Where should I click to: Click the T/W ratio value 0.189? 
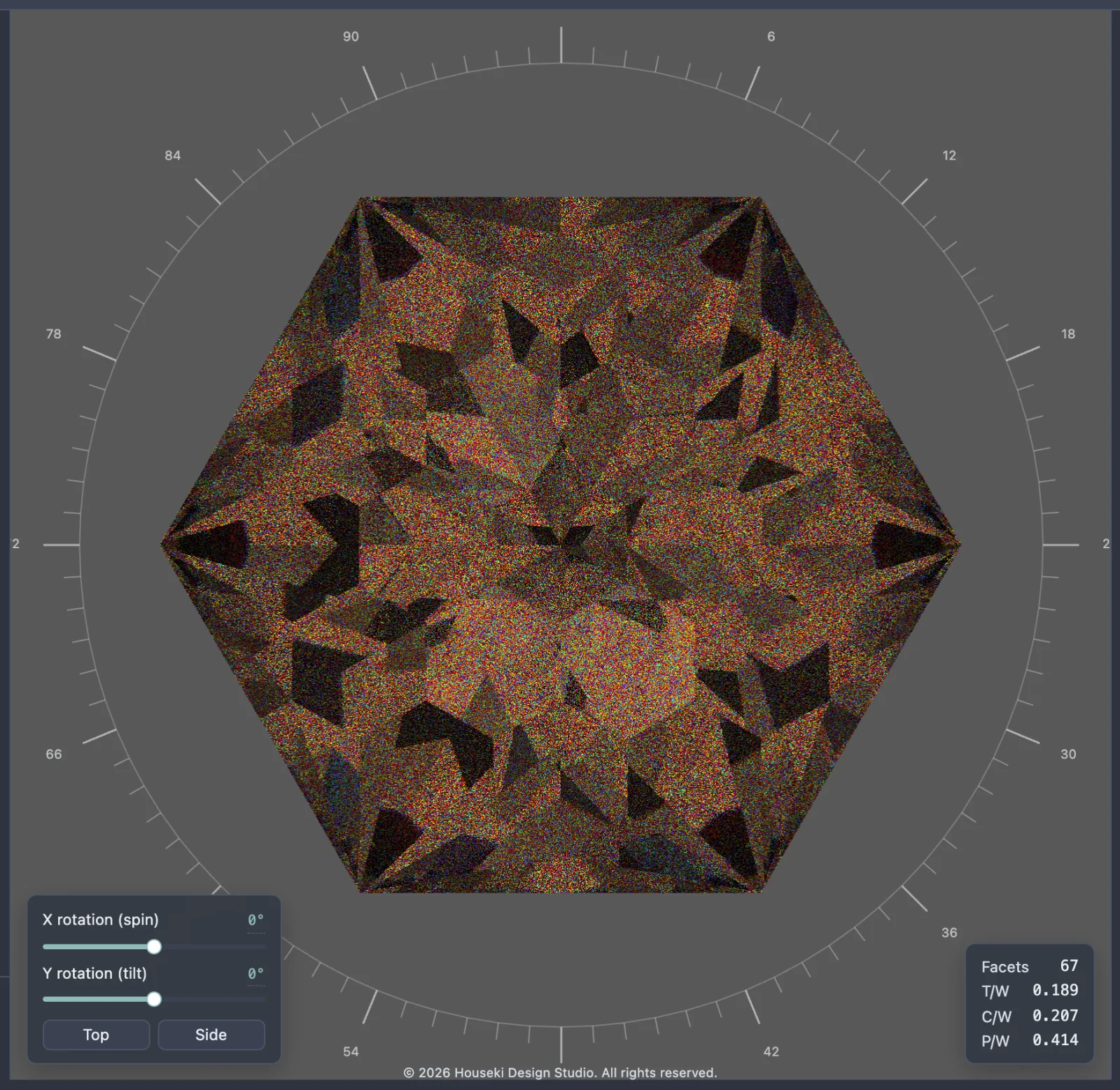pyautogui.click(x=1056, y=990)
